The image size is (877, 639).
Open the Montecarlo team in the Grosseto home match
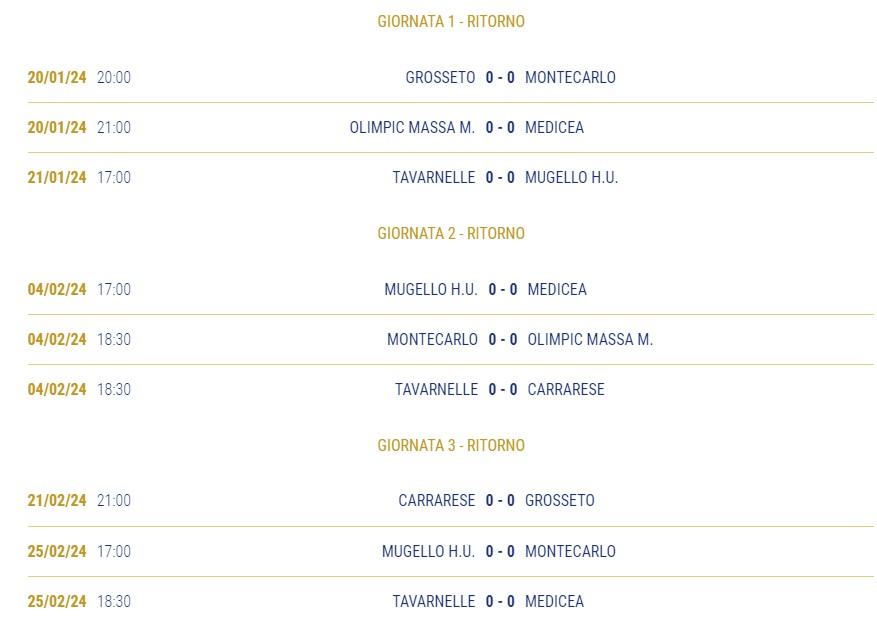pos(570,77)
